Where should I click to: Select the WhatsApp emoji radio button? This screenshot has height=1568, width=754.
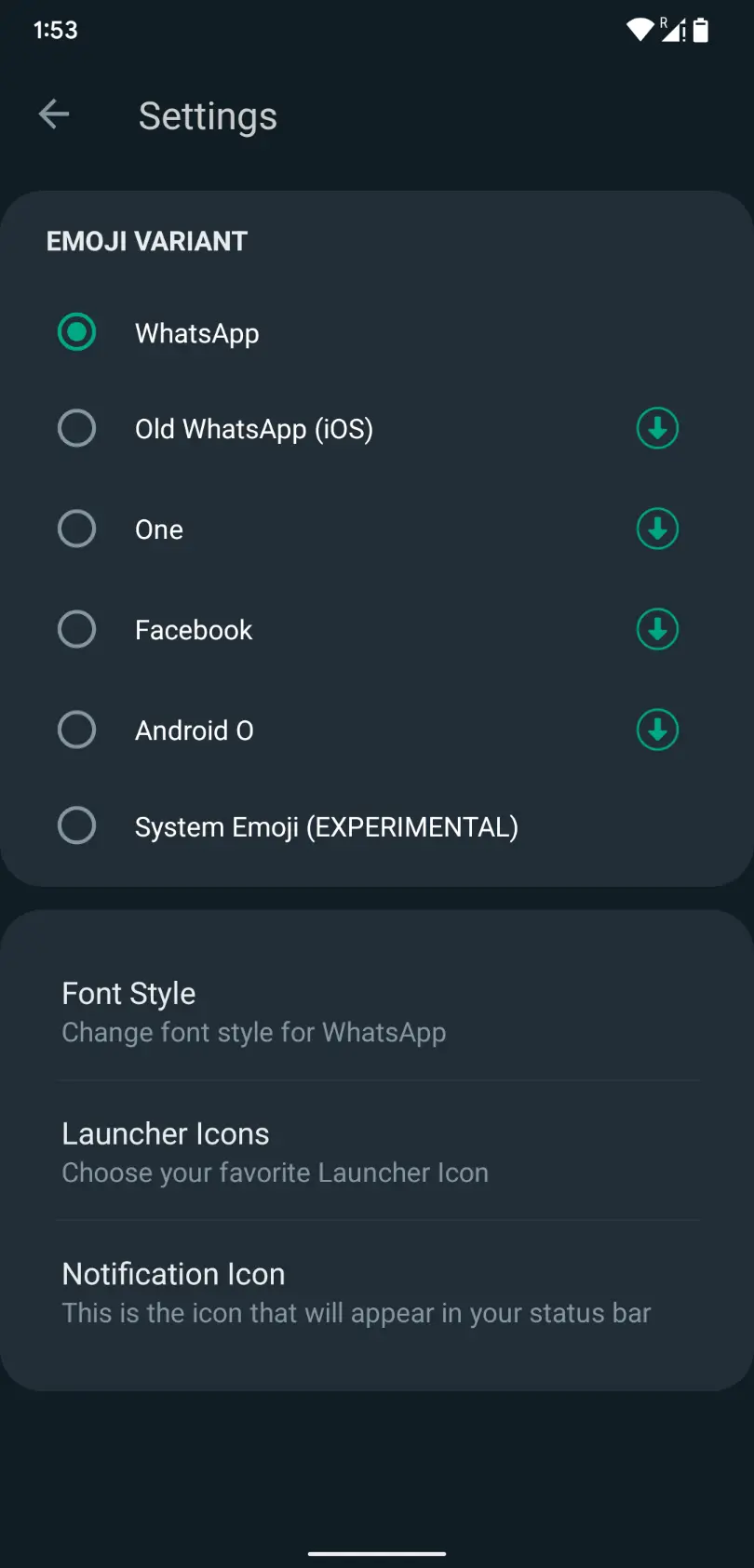(76, 332)
